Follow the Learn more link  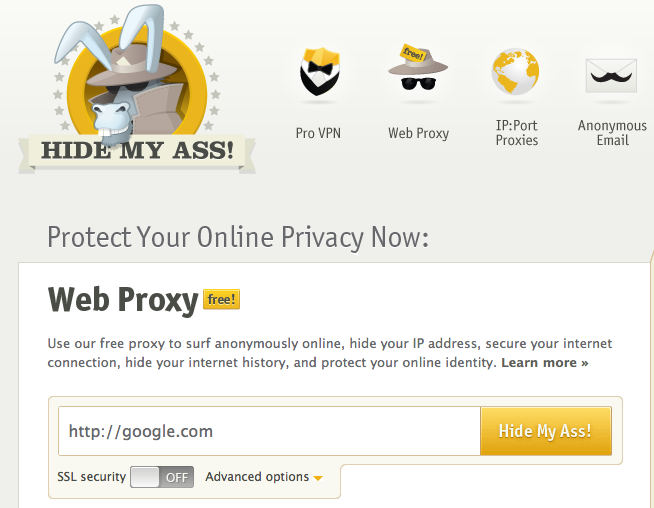[x=544, y=362]
